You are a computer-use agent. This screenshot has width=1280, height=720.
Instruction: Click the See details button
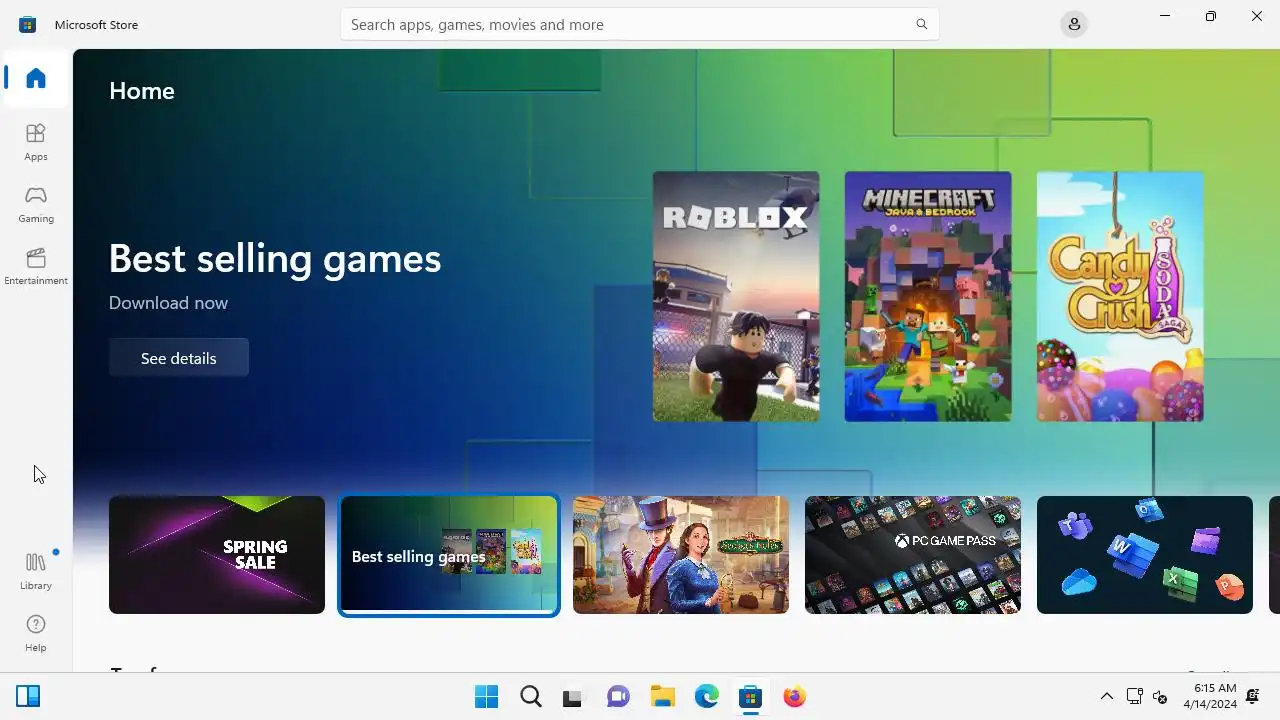click(179, 358)
